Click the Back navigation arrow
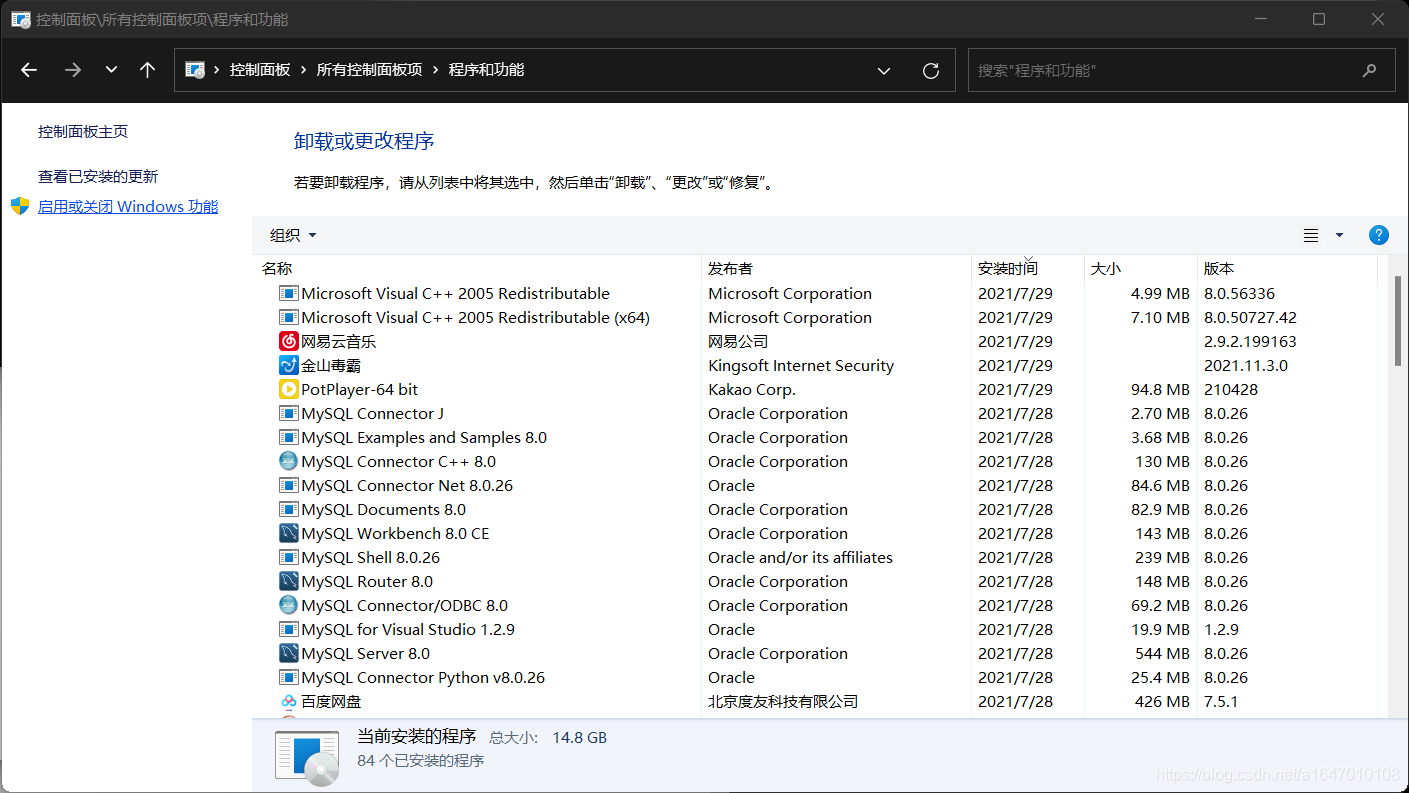Screen dimensions: 1409x793 [x=29, y=70]
